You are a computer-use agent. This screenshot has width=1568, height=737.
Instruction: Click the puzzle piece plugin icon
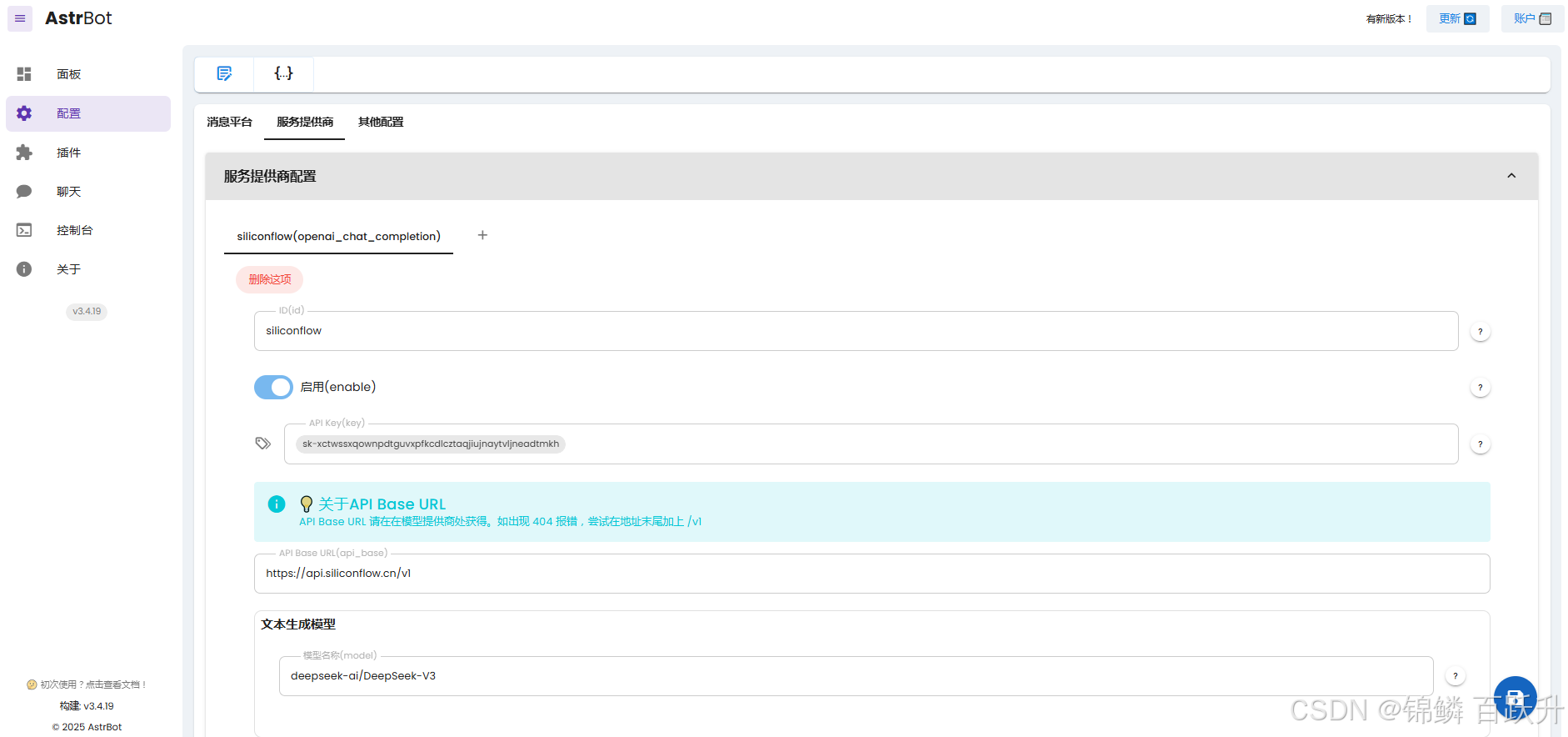tap(24, 153)
